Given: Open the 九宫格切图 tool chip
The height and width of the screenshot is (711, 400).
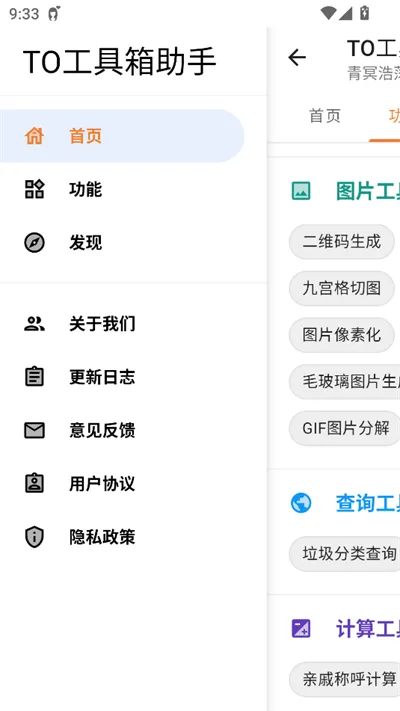Looking at the screenshot, I should point(341,288).
